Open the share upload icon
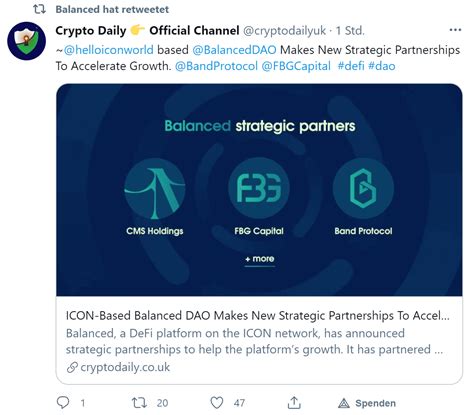The width and height of the screenshot is (474, 415). (294, 403)
